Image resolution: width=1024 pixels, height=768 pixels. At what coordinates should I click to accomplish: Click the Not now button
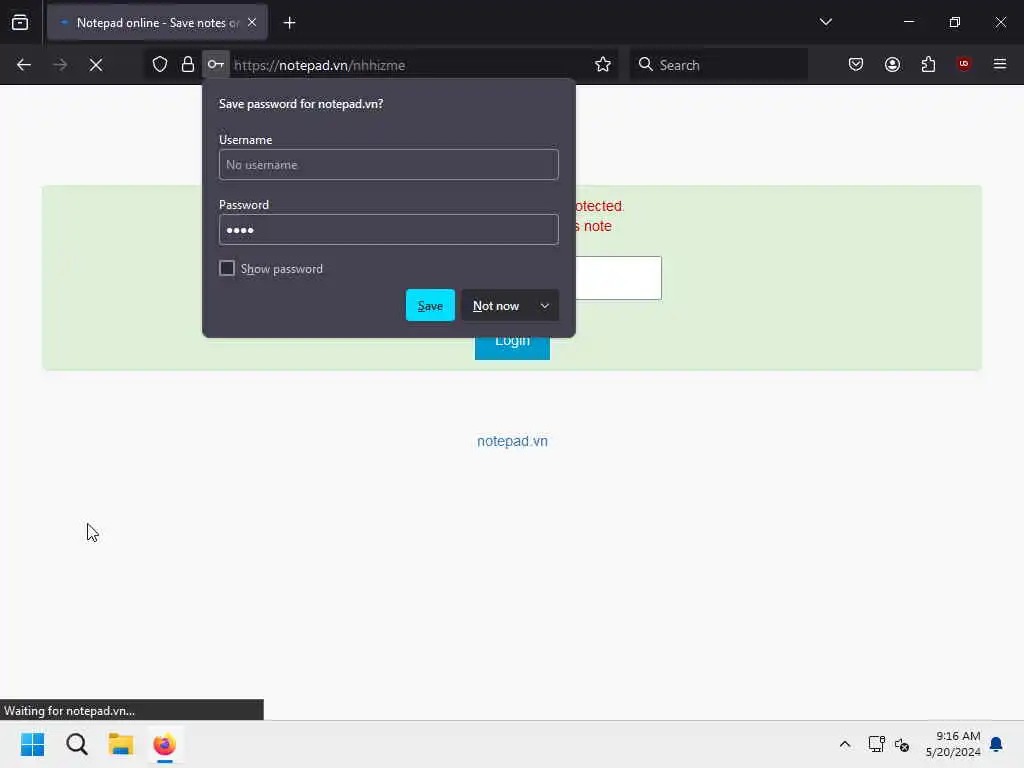click(496, 305)
